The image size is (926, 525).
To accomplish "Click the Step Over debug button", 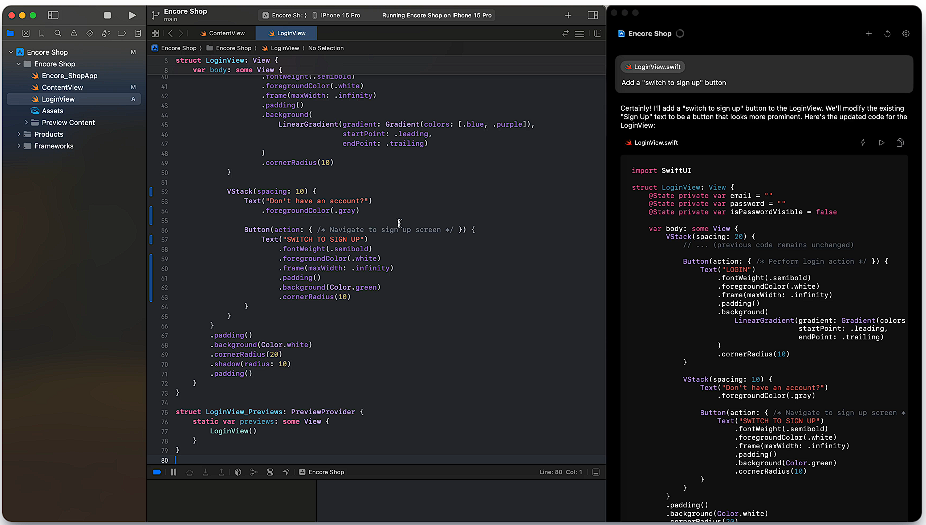I will (x=190, y=472).
